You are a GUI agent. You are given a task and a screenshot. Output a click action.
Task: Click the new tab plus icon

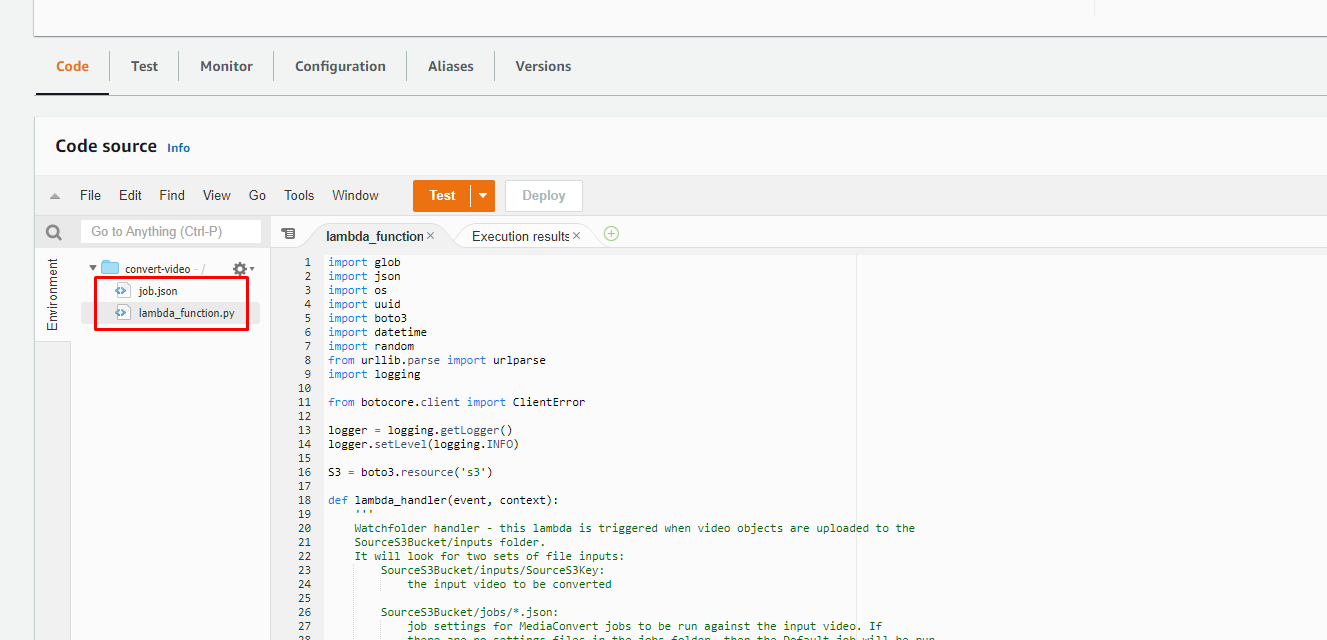611,234
